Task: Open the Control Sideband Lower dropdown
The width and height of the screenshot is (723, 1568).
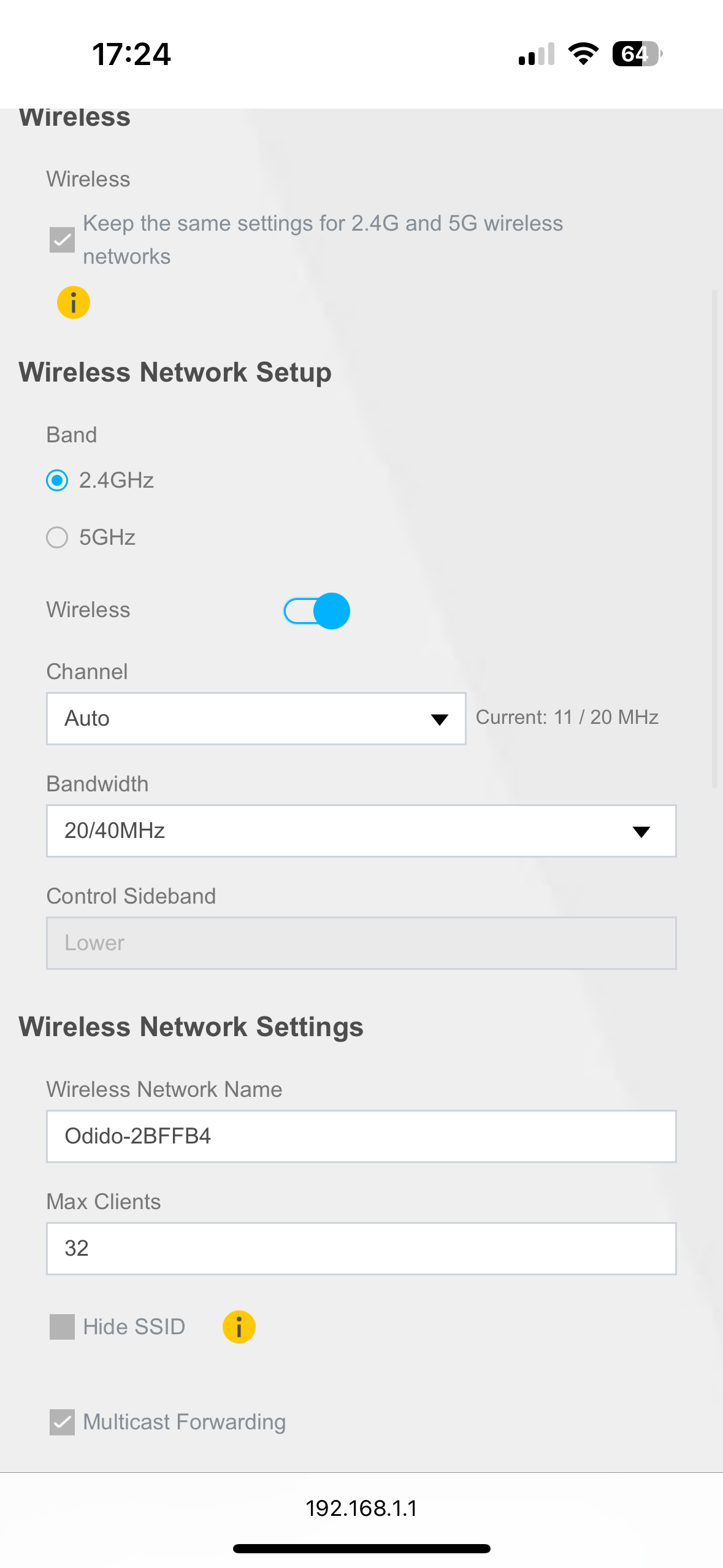Action: click(x=361, y=943)
